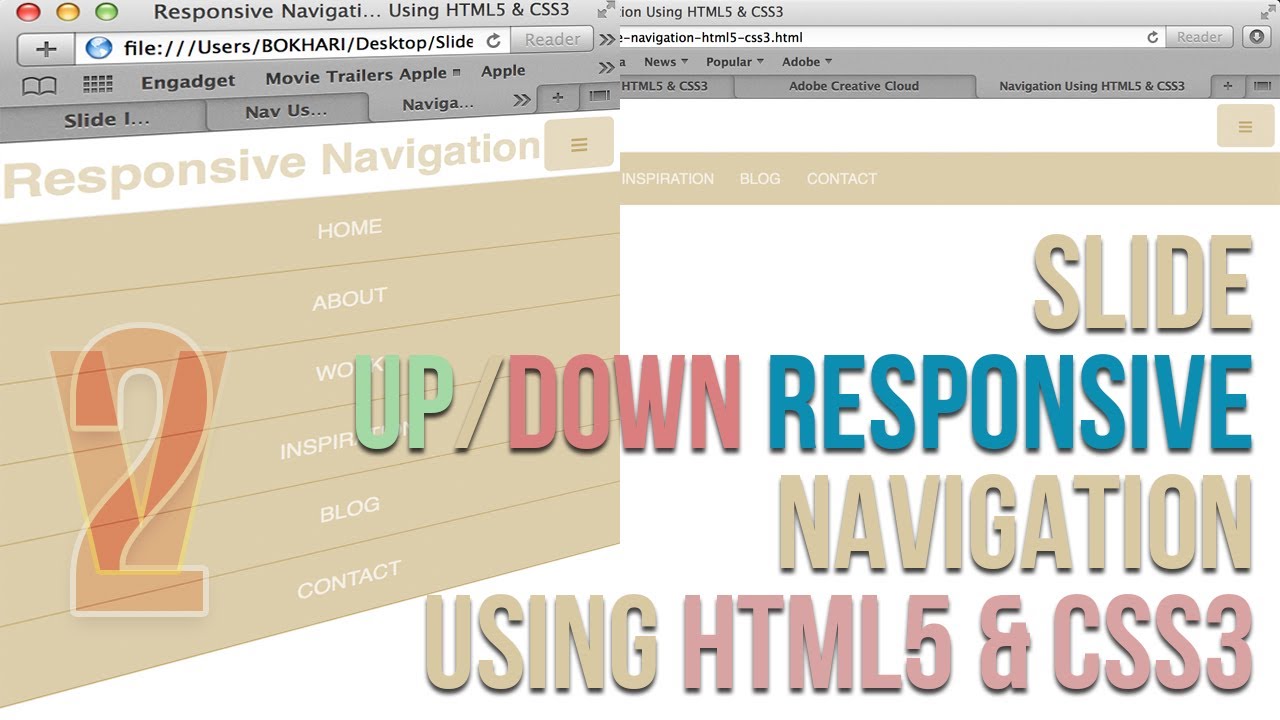Open the Popular bookmarks dropdown
The image size is (1280, 720).
(735, 62)
